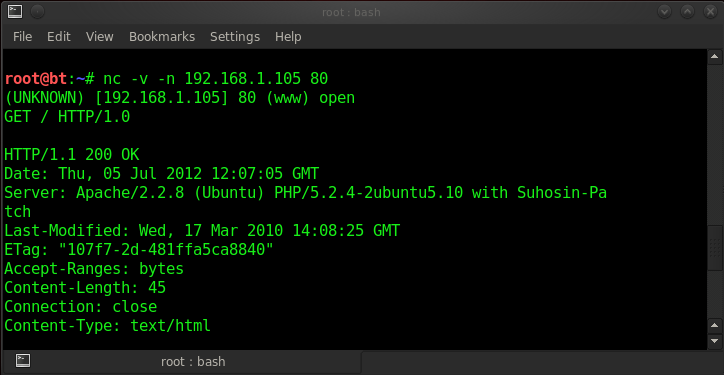This screenshot has width=724, height=375.
Task: Click the wrapped 'tch' text line
Action: [18, 212]
